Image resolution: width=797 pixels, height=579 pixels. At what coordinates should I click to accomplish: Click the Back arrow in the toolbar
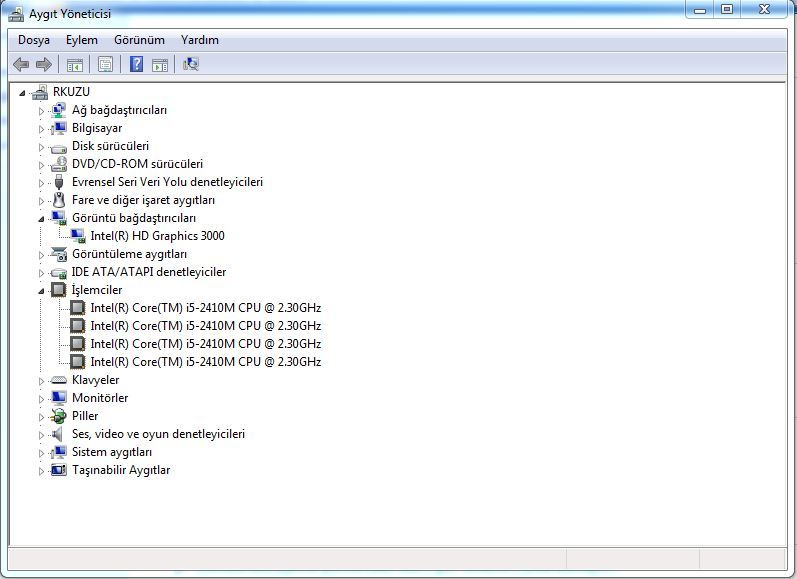[x=21, y=65]
